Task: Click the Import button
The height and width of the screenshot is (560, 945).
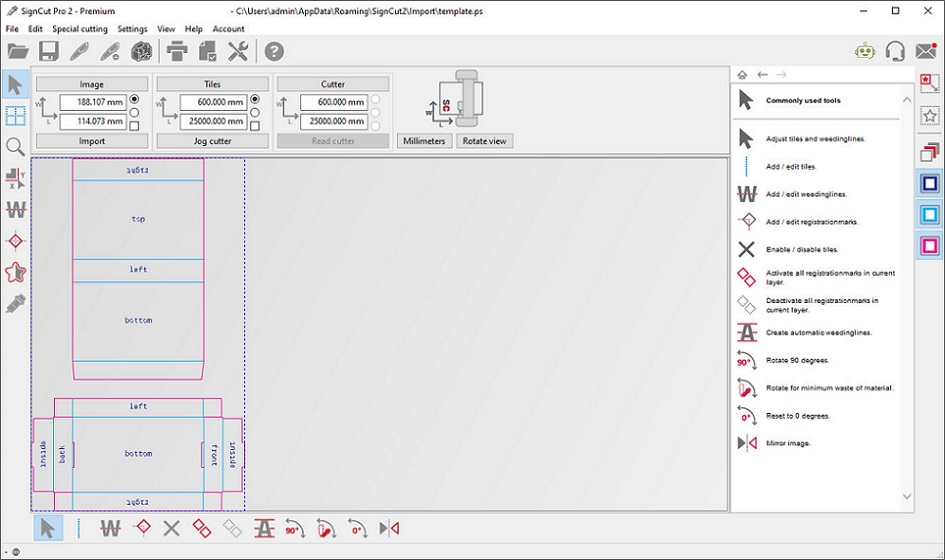Action: 92,141
